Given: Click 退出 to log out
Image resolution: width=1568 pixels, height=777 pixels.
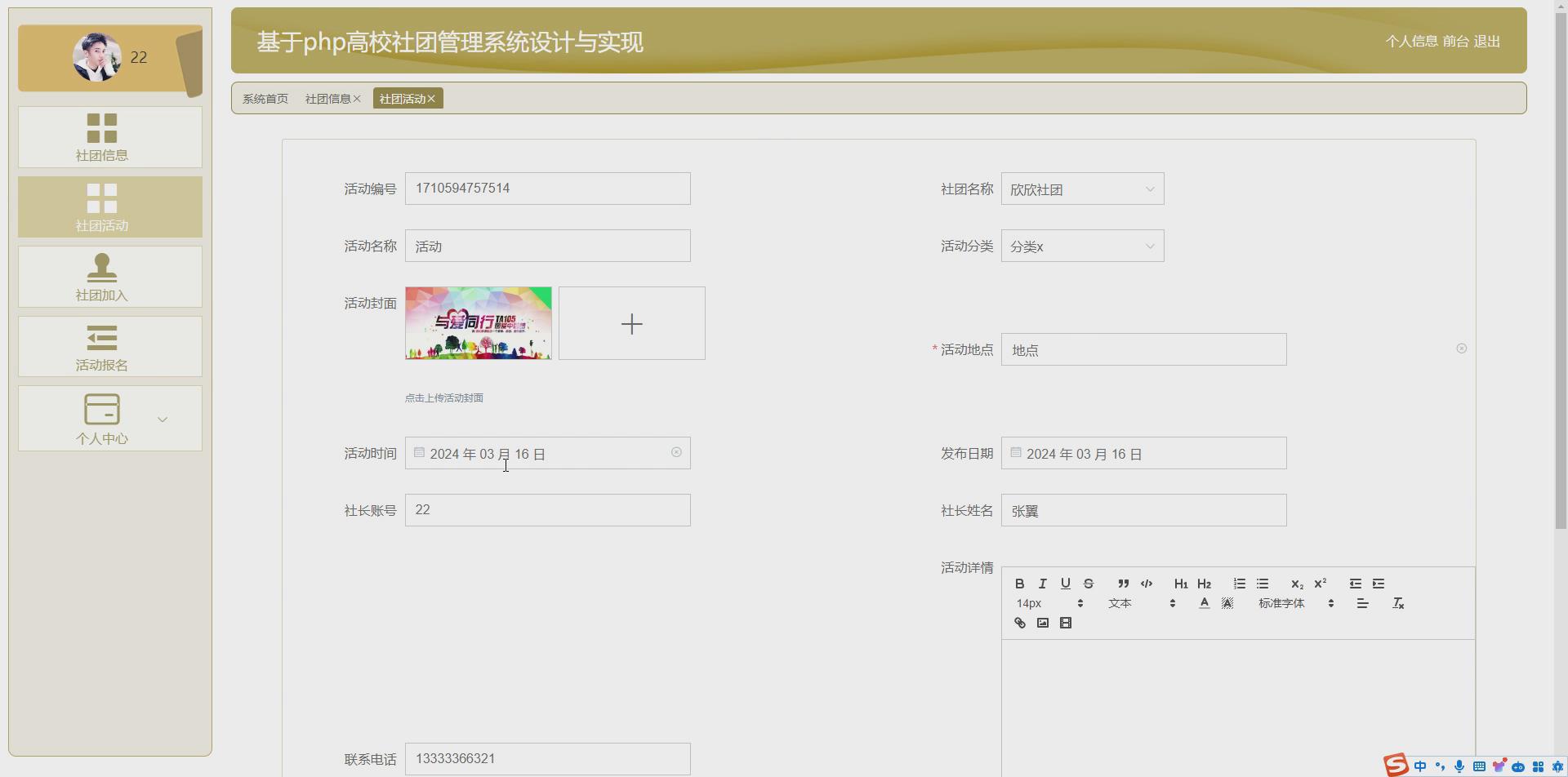Looking at the screenshot, I should pos(1487,42).
